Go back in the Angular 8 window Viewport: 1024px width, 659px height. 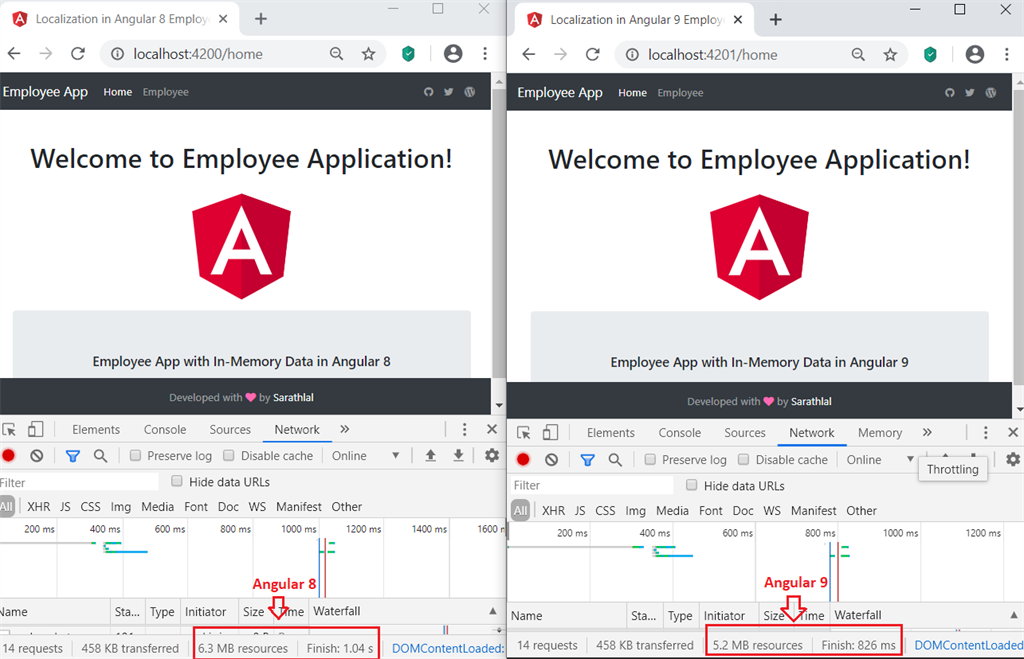14,54
